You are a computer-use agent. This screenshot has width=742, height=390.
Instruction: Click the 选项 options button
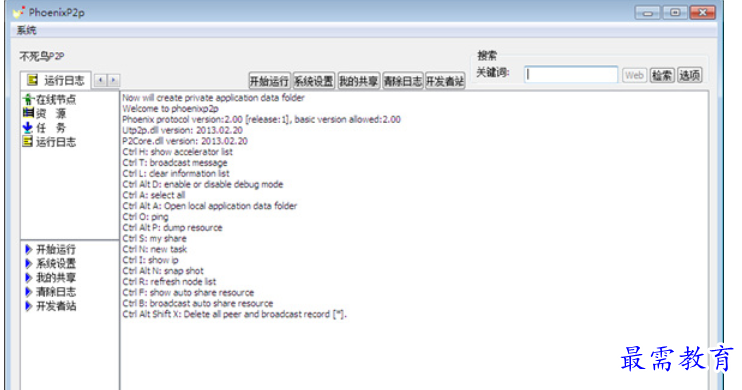(x=689, y=75)
